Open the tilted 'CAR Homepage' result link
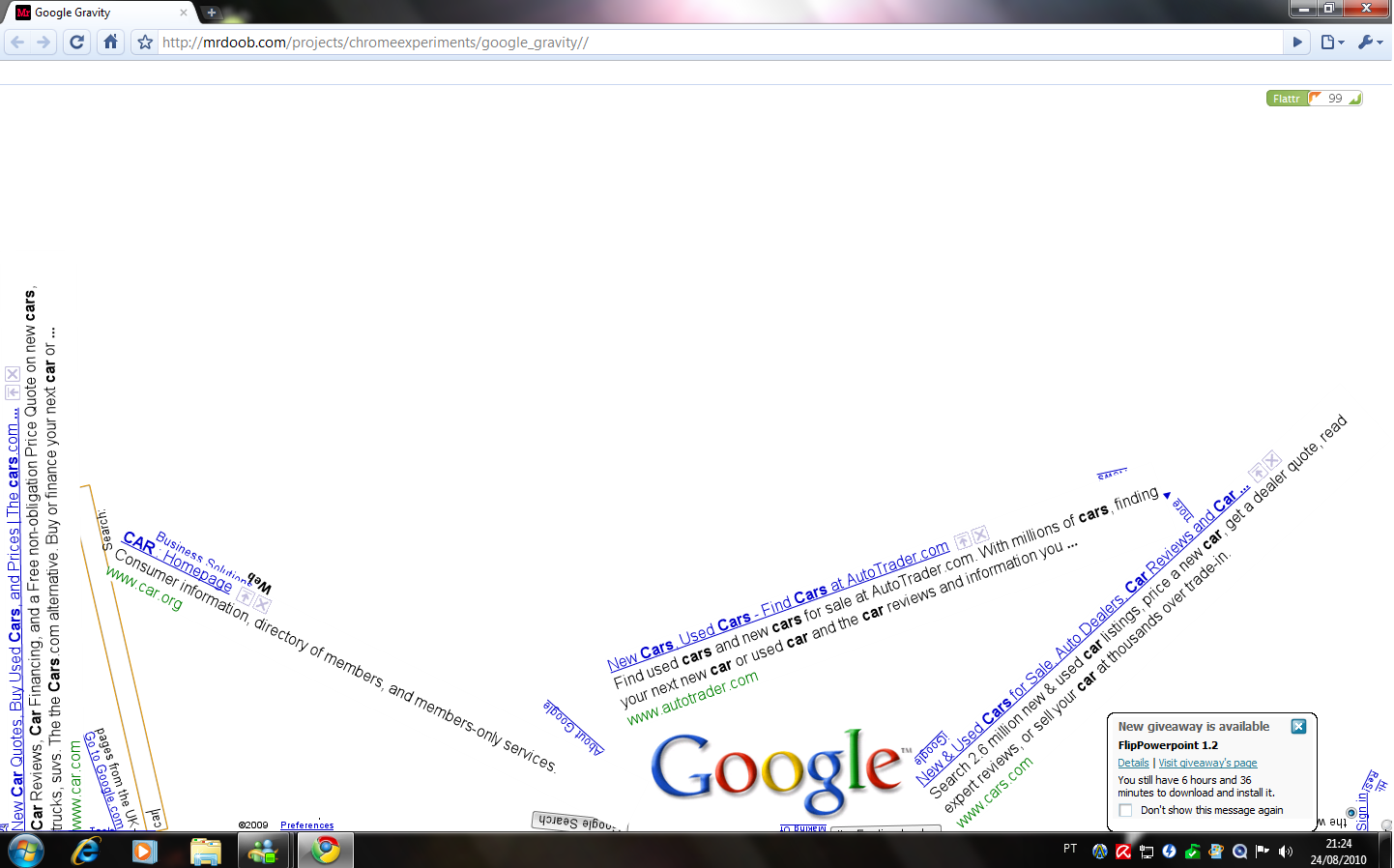This screenshot has width=1394, height=868. coord(177,561)
